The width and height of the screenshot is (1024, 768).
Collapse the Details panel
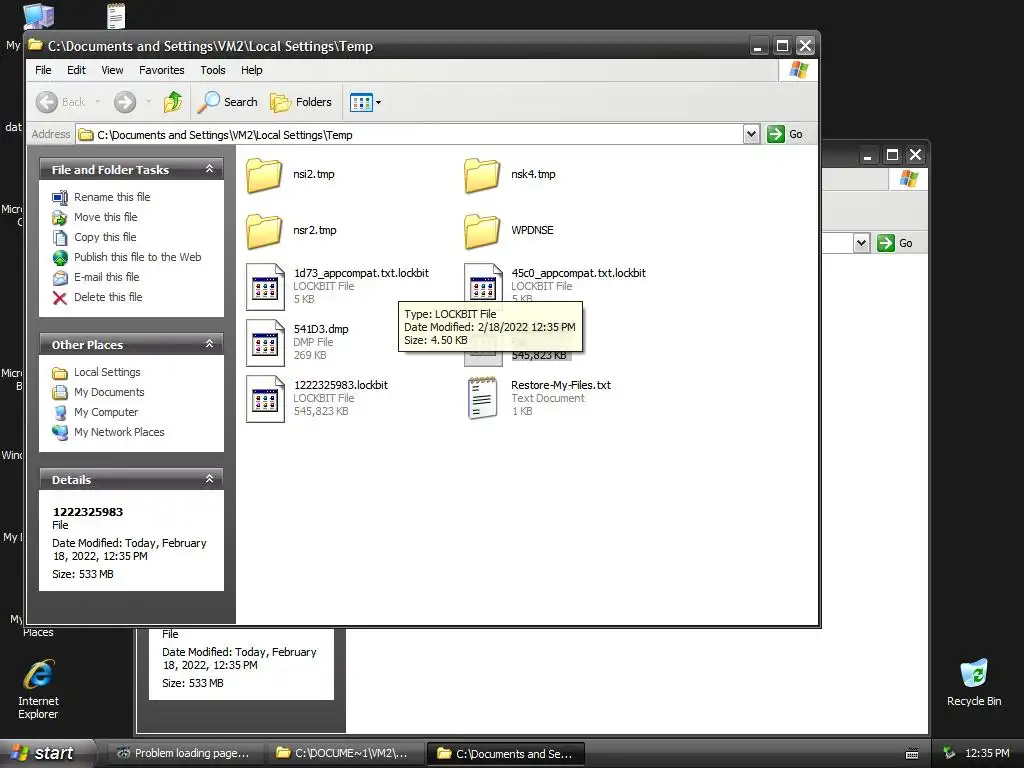(x=209, y=479)
